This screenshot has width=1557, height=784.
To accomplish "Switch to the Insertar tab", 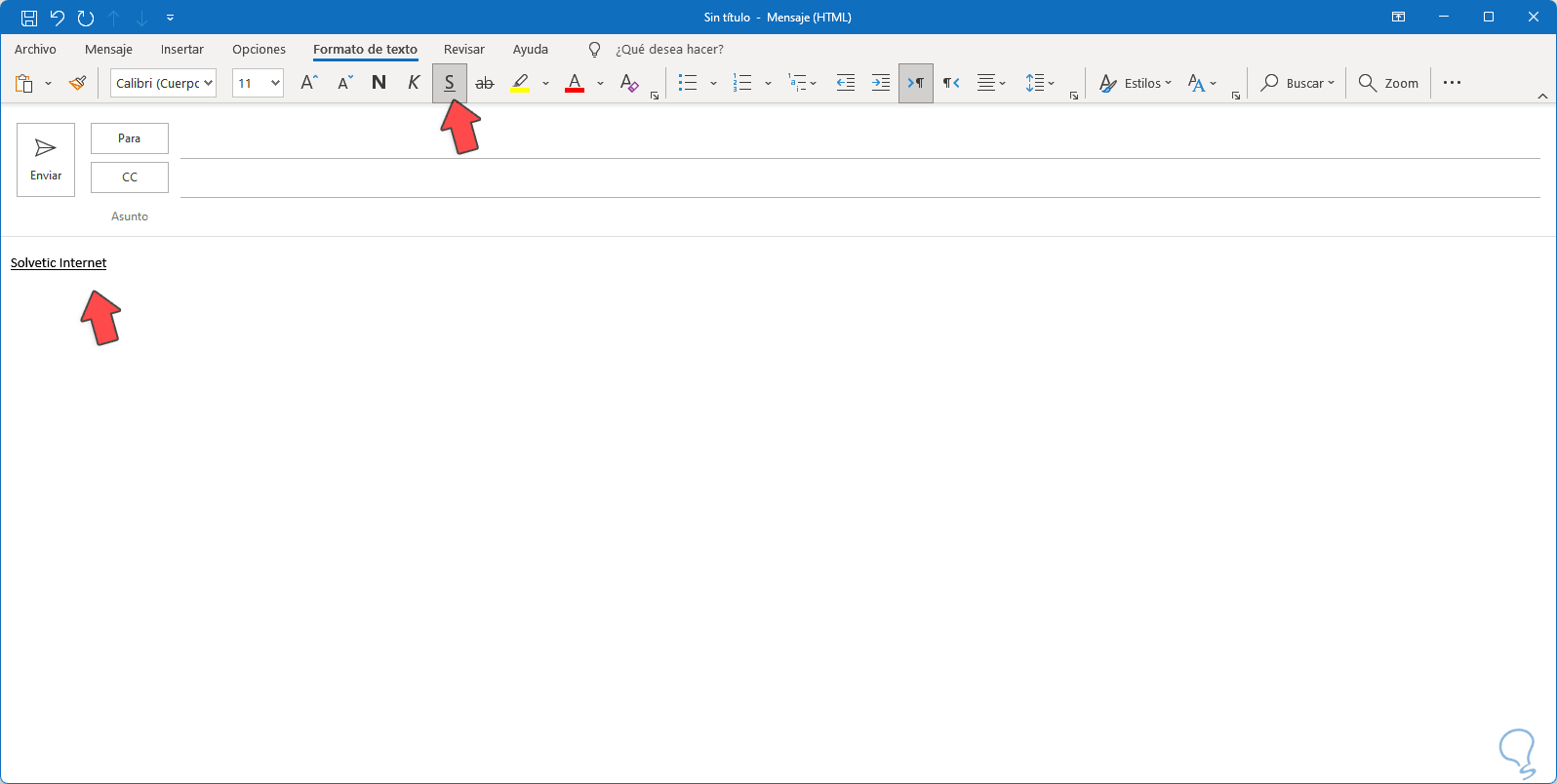I will (182, 50).
